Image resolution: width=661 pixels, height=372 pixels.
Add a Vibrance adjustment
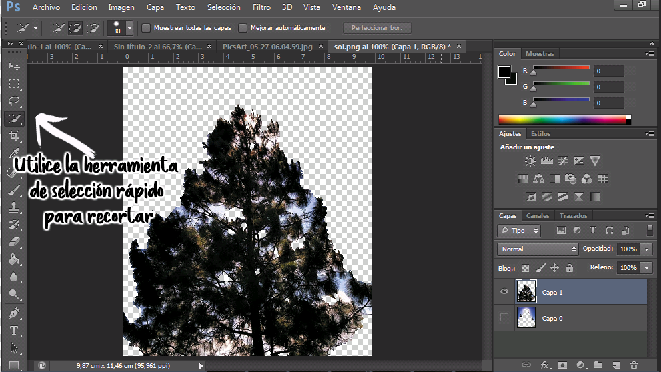point(595,161)
